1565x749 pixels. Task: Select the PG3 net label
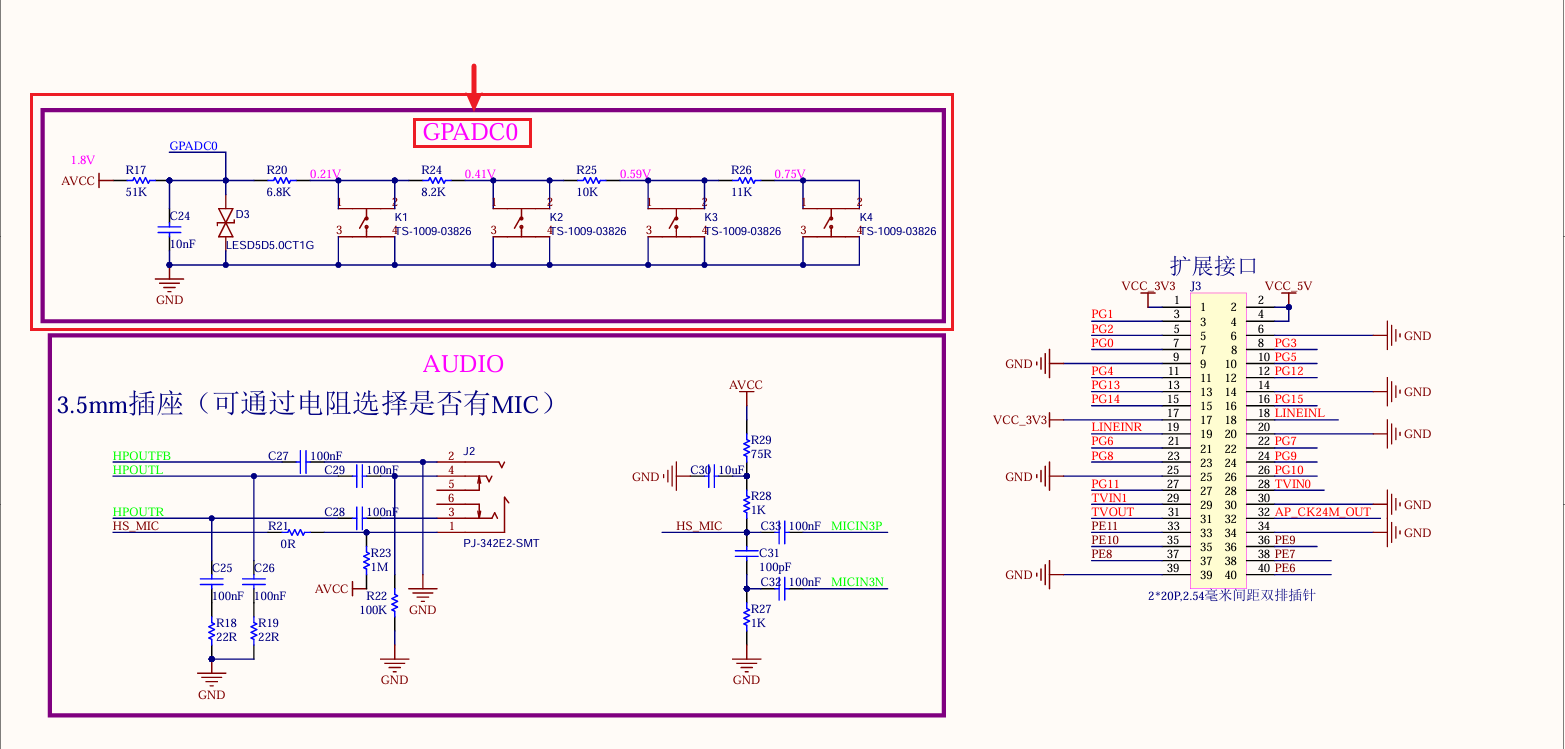1285,343
